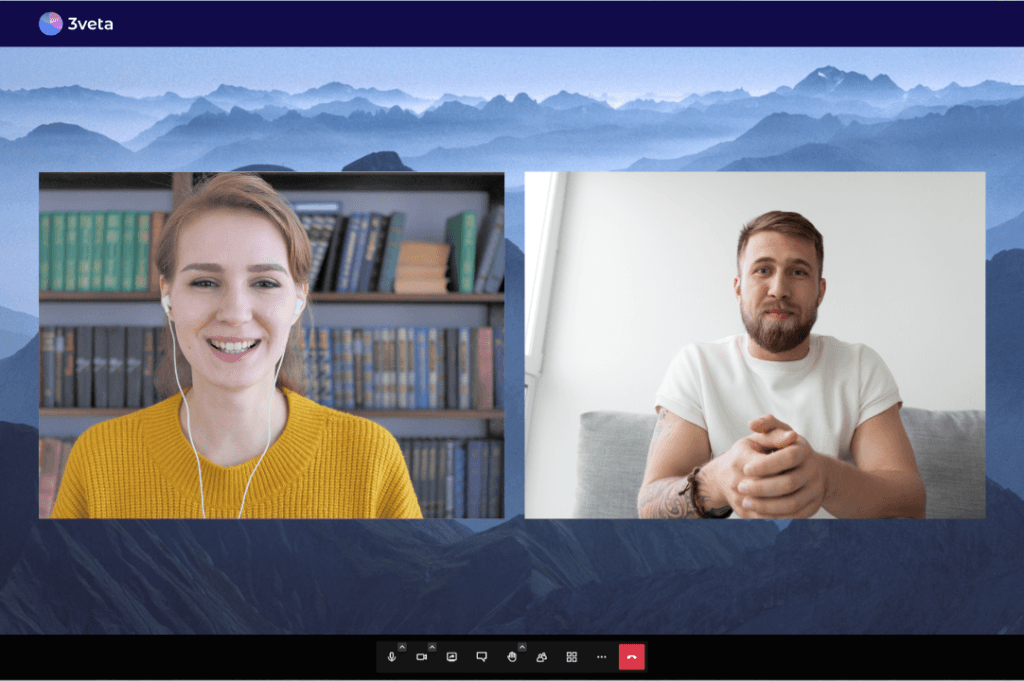Image resolution: width=1024 pixels, height=681 pixels.
Task: Expand microphone options chevron
Action: [402, 647]
